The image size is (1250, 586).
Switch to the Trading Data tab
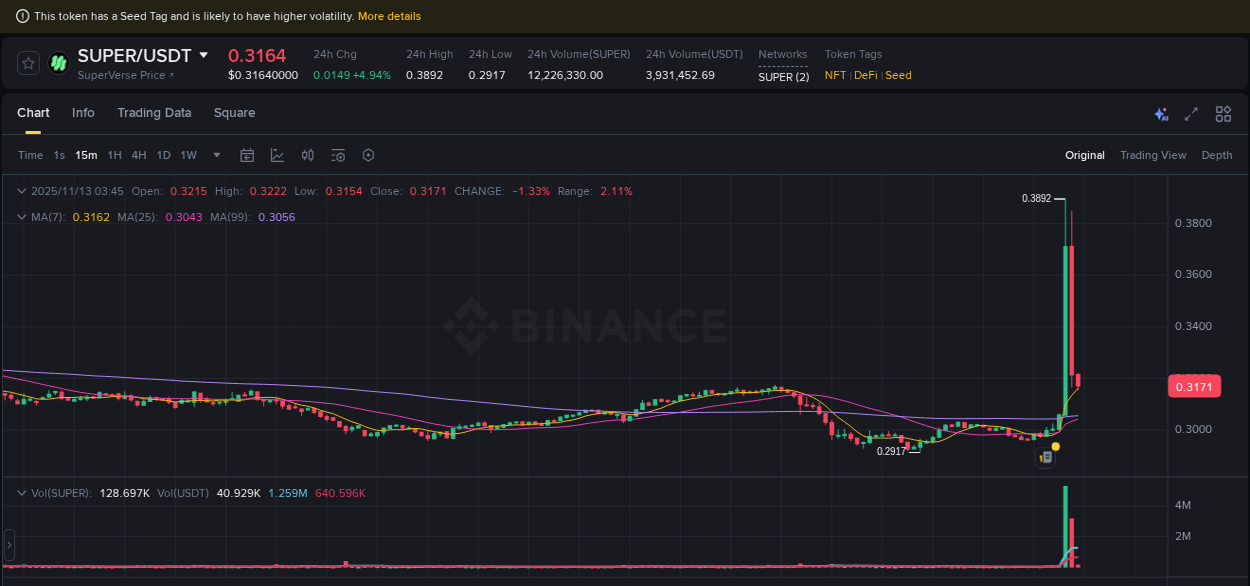pos(154,113)
